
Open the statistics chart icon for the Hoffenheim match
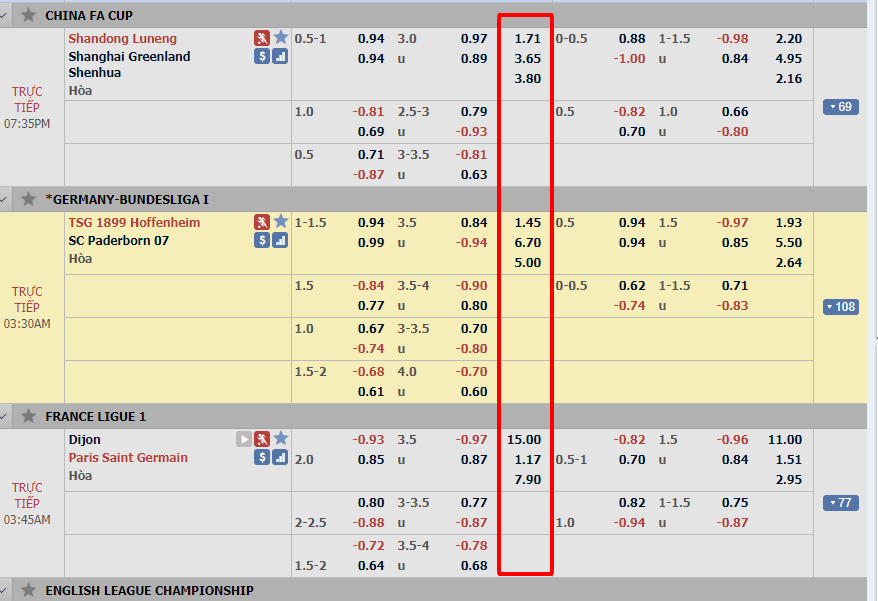coord(280,240)
